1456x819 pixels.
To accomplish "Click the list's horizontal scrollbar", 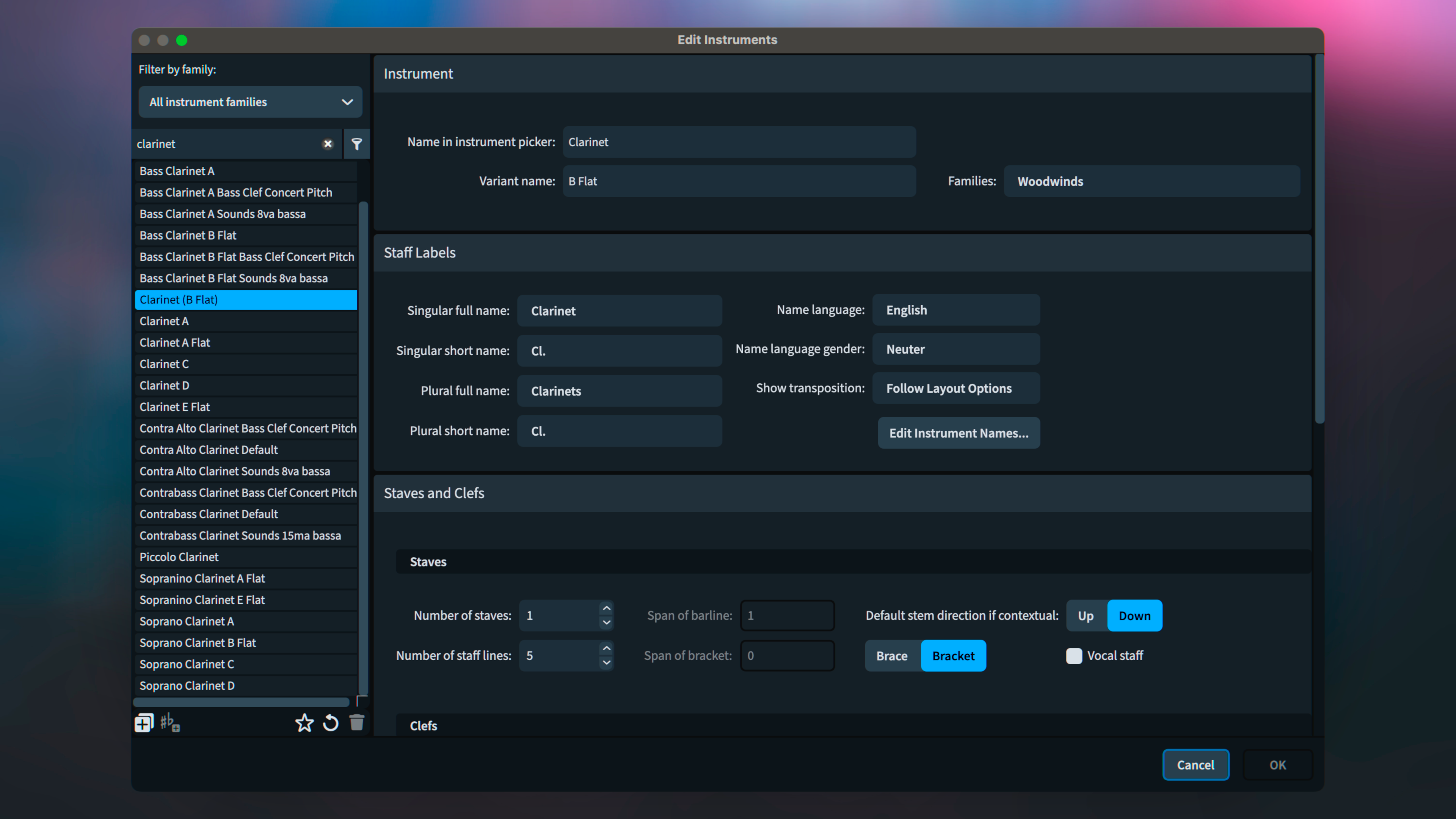I will (x=242, y=702).
